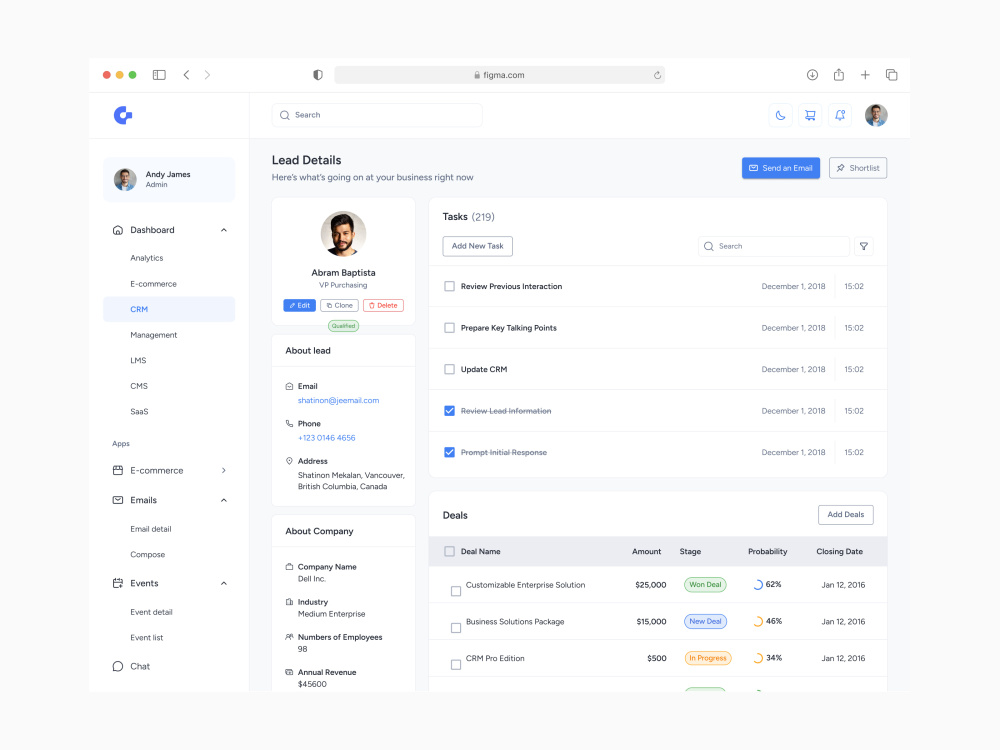
Task: Click the Send an Email button
Action: 781,168
